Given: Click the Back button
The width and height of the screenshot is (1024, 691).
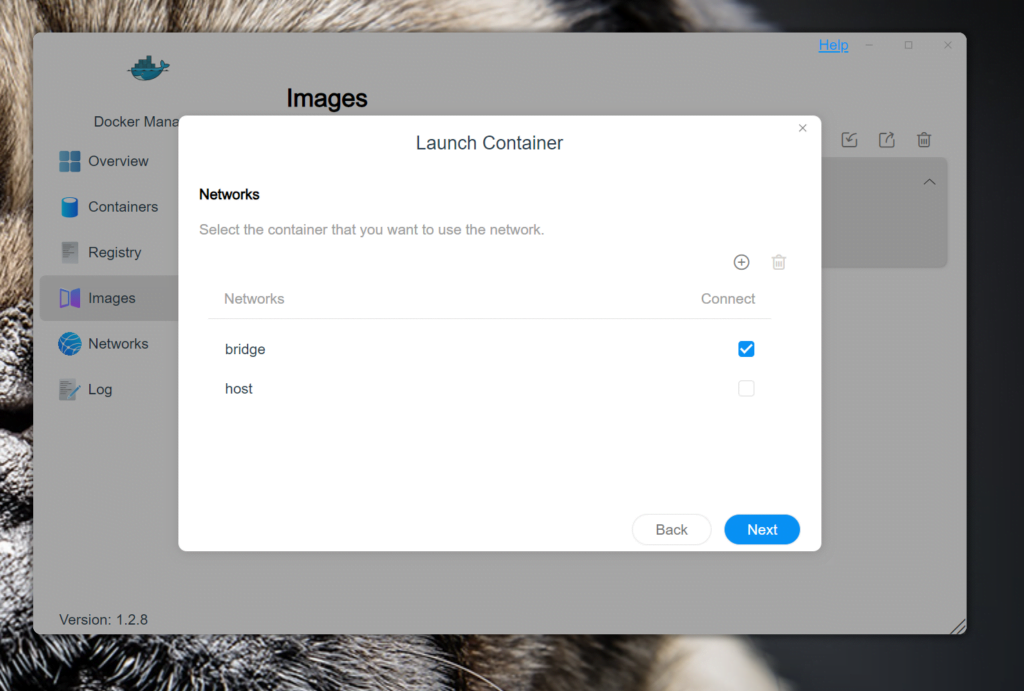Looking at the screenshot, I should coord(671,530).
